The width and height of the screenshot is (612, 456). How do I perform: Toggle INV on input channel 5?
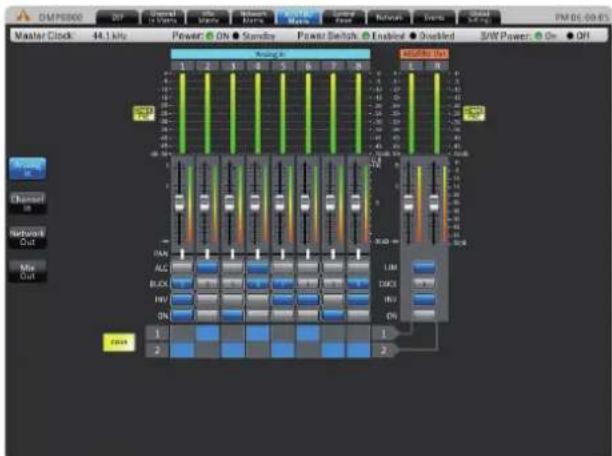pos(283,299)
